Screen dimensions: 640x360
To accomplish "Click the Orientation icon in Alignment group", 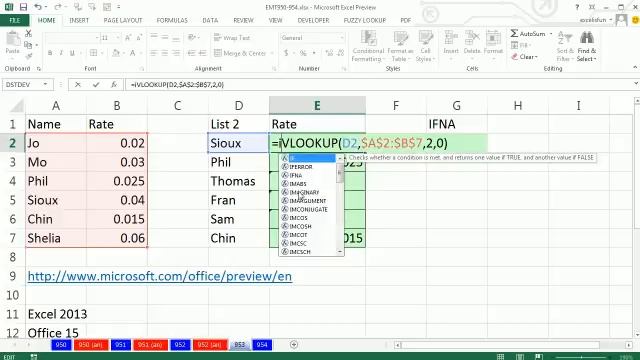I will click(192, 38).
